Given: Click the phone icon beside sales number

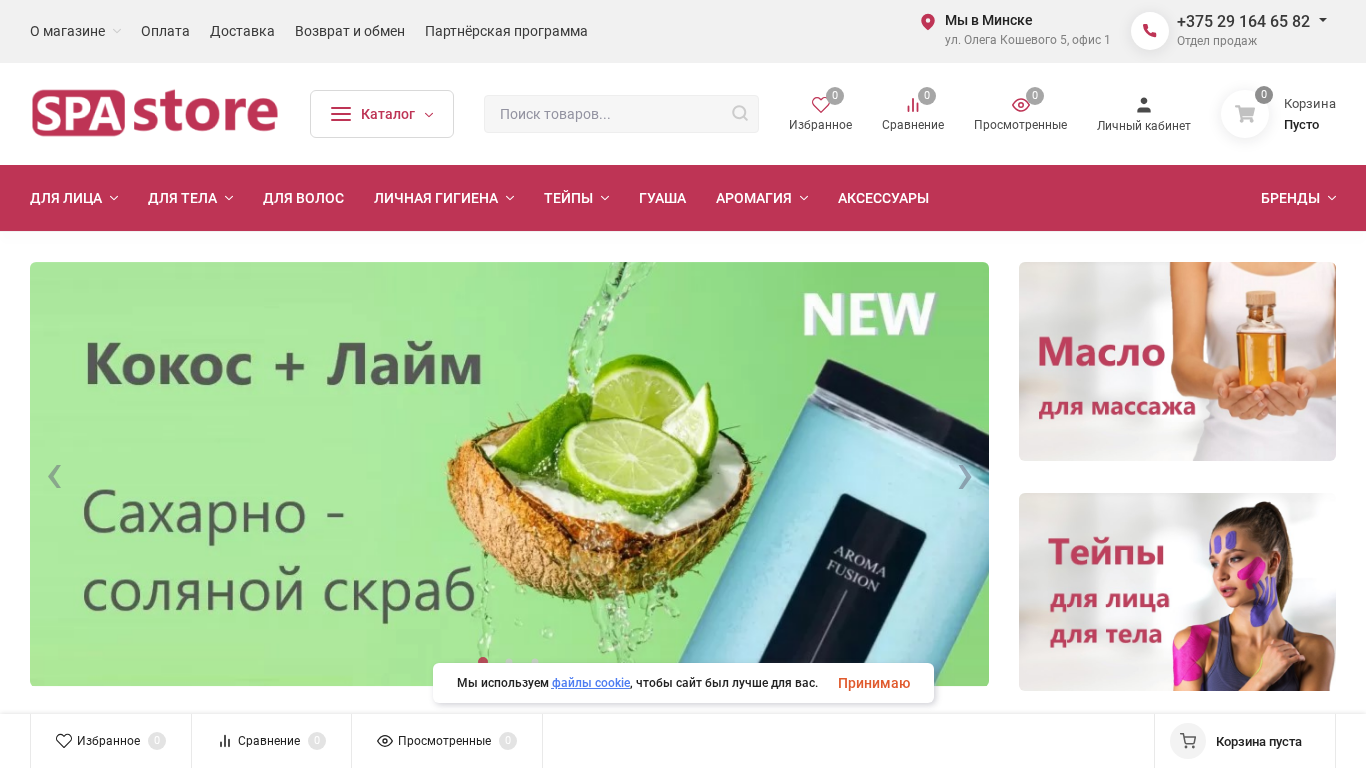Looking at the screenshot, I should click(x=1150, y=31).
